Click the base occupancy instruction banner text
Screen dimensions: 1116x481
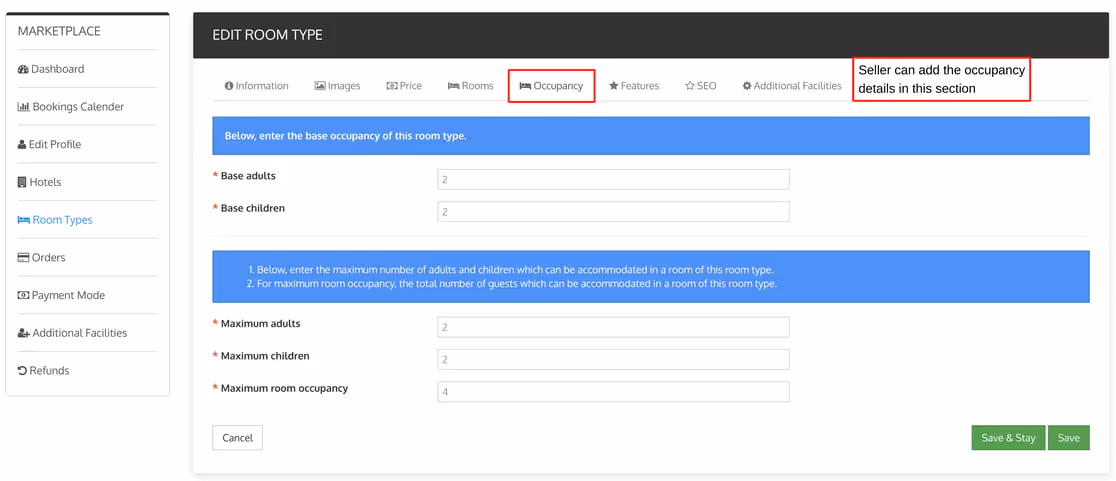click(x=346, y=136)
